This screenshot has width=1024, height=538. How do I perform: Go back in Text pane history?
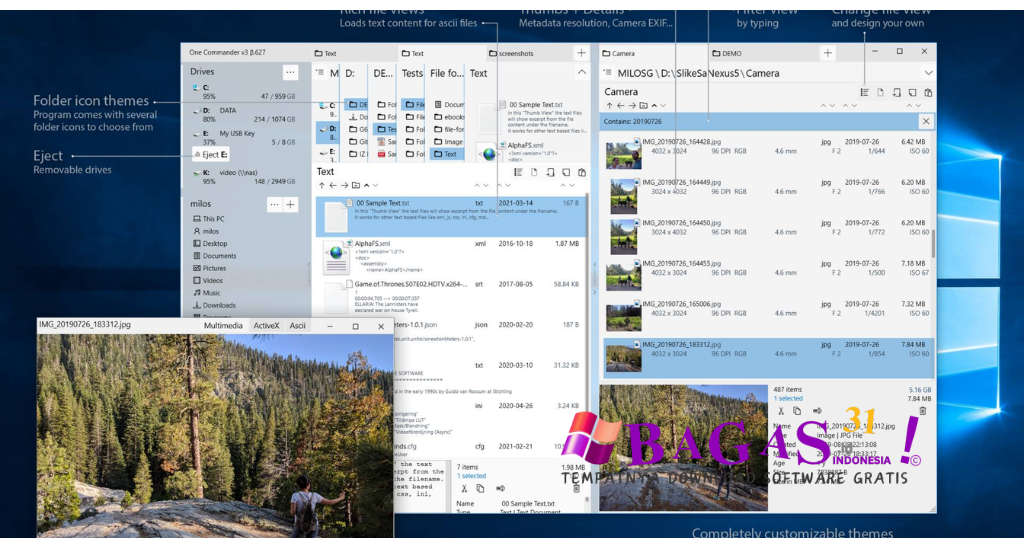(x=332, y=185)
